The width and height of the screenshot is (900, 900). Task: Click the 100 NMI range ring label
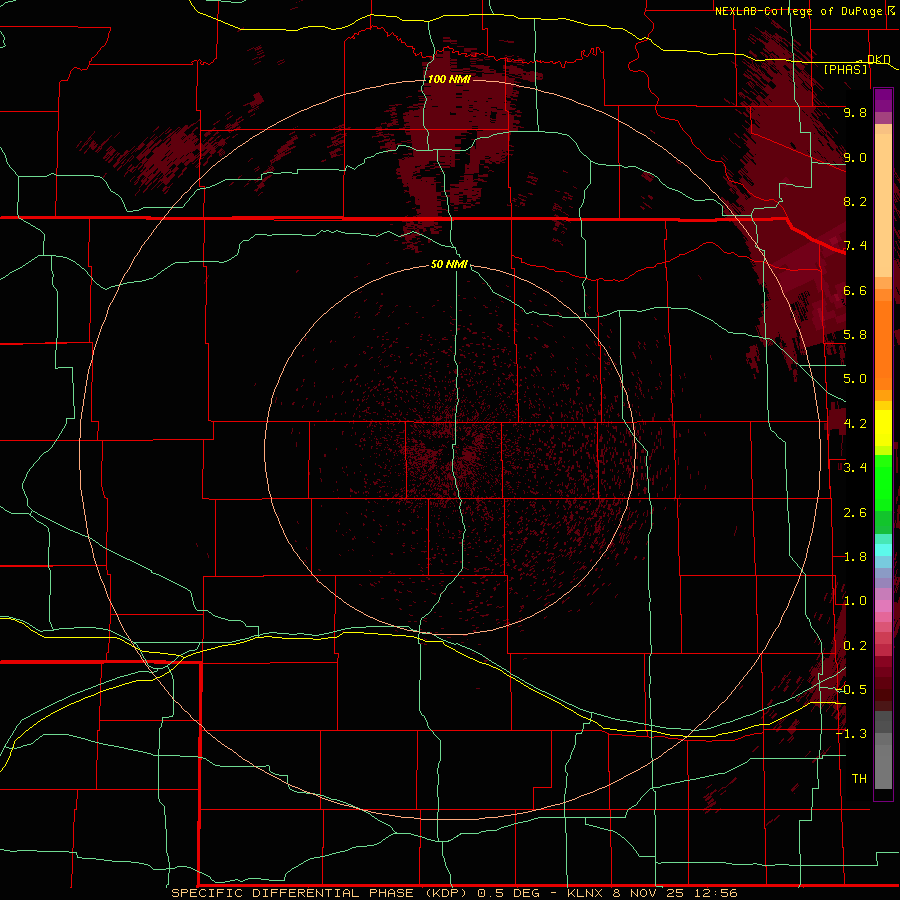point(449,79)
